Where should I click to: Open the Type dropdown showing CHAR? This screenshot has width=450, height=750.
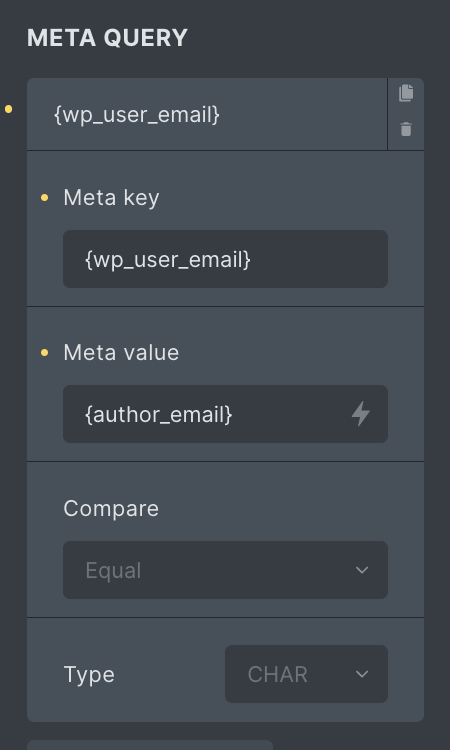pyautogui.click(x=306, y=674)
